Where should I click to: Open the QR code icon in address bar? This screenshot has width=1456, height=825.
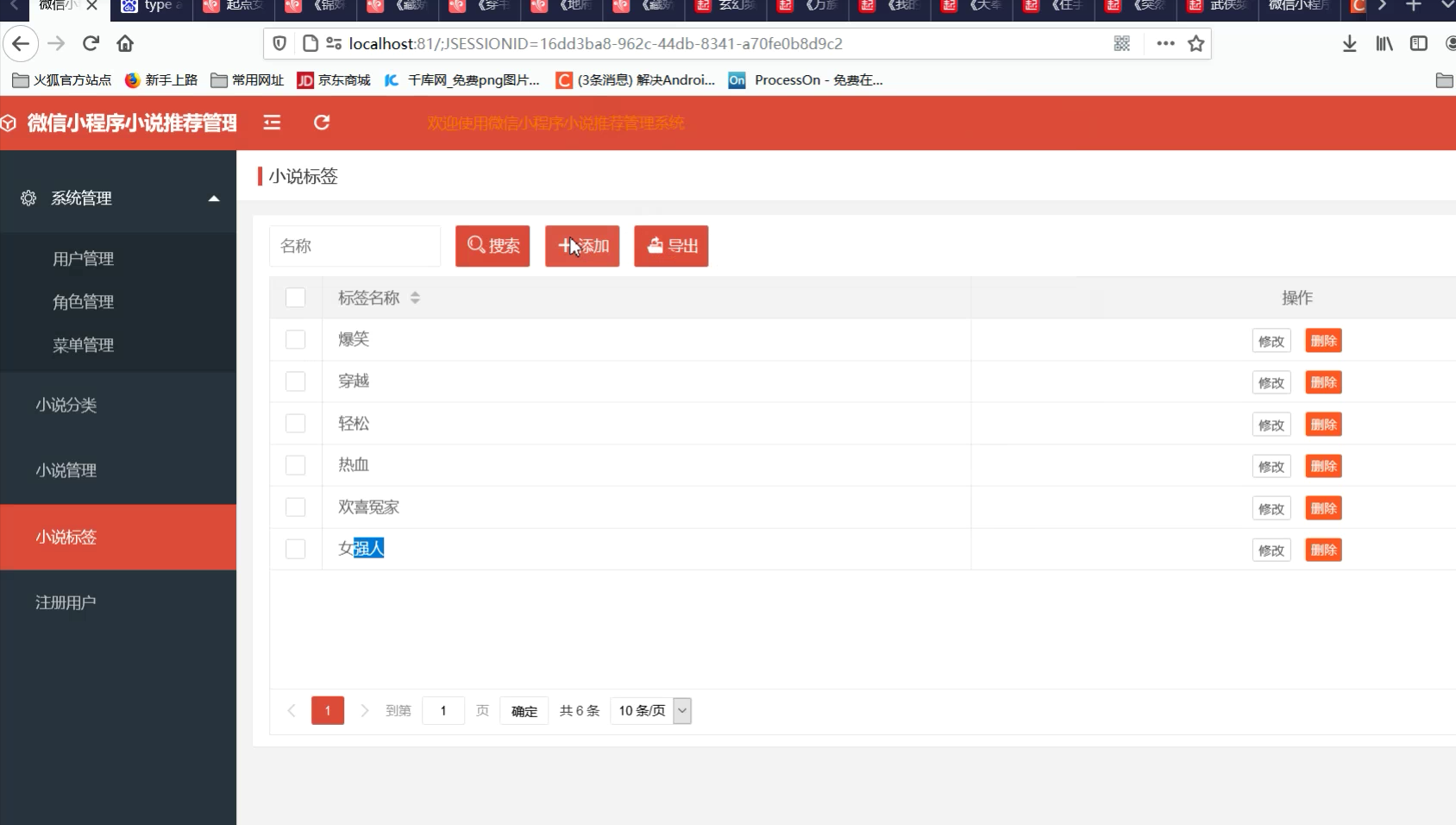click(x=1121, y=43)
